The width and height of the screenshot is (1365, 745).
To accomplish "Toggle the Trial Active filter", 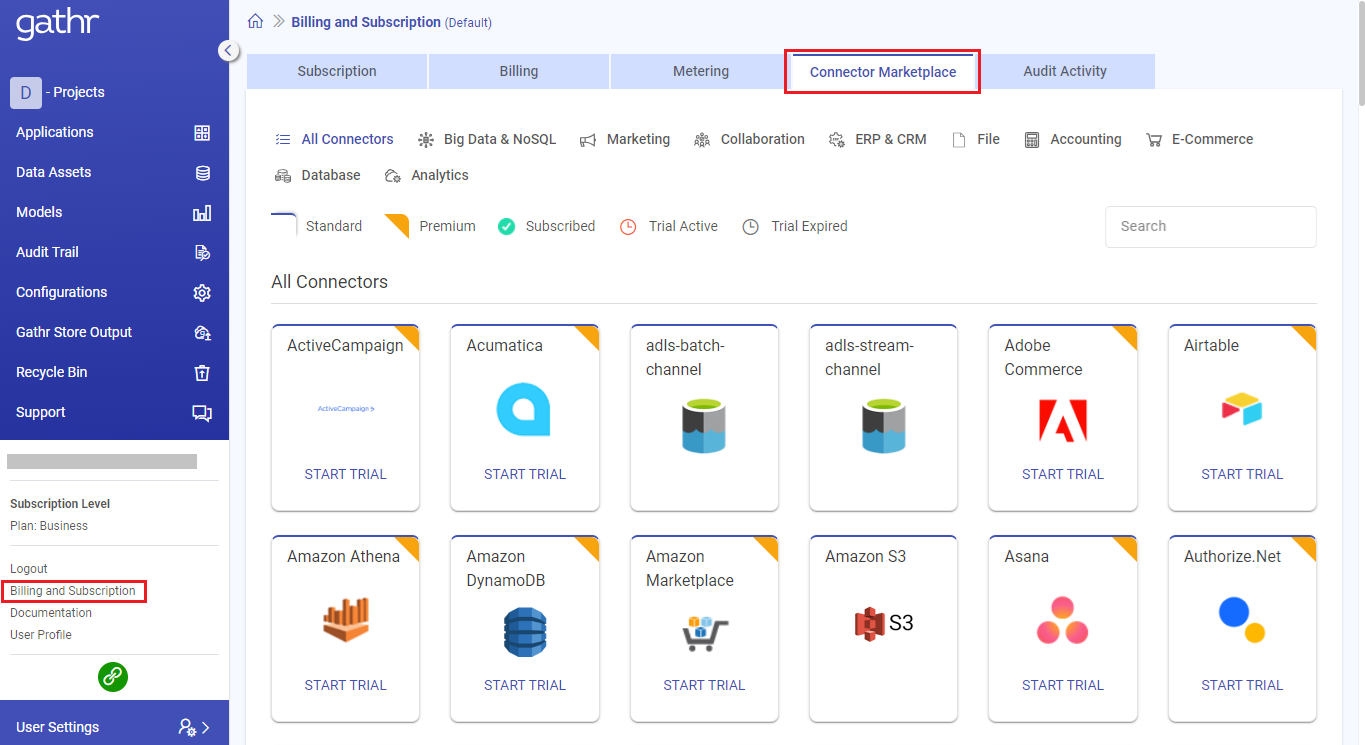I will (x=669, y=226).
